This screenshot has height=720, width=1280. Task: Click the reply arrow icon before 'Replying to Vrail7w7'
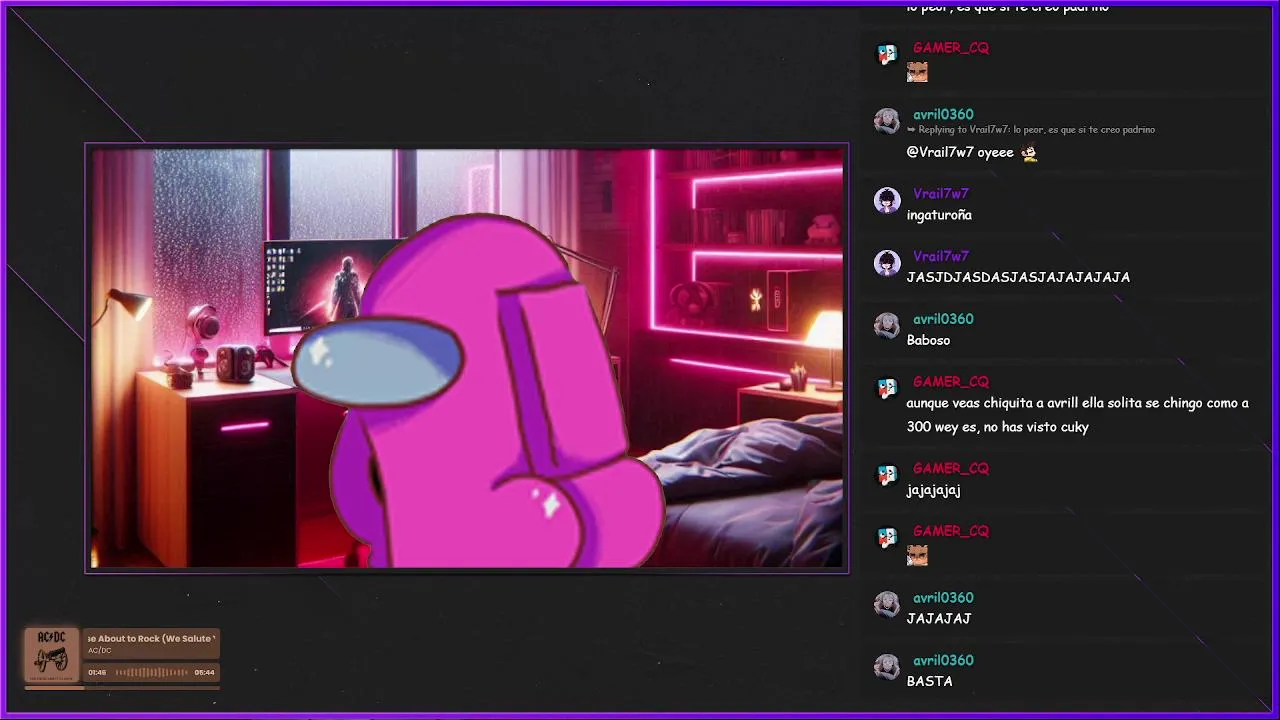point(911,130)
